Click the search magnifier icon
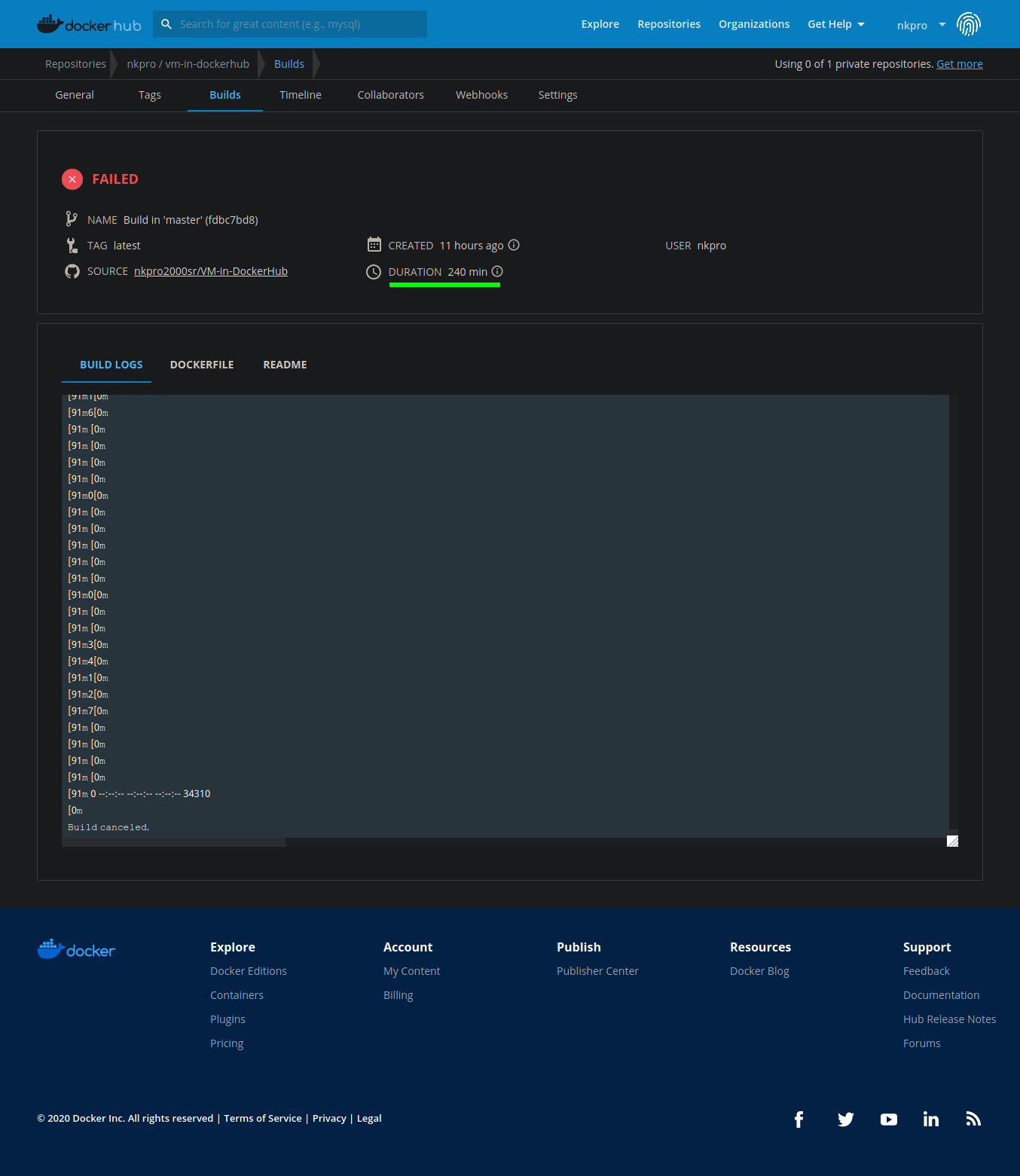 click(166, 24)
